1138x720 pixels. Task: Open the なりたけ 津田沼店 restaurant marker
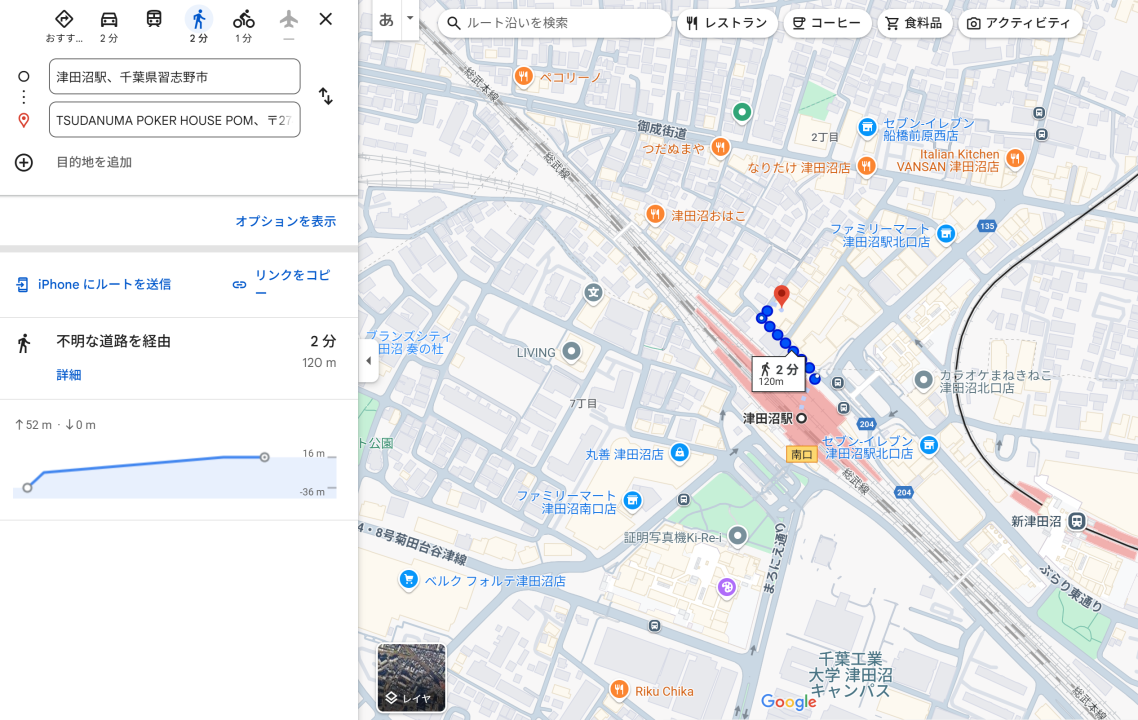tap(866, 166)
